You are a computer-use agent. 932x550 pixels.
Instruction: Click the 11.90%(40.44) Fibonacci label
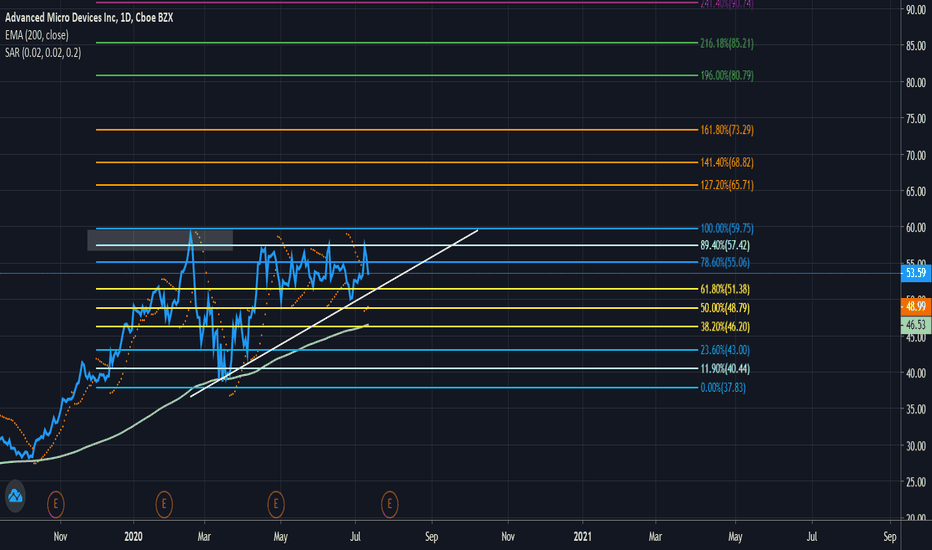point(725,369)
